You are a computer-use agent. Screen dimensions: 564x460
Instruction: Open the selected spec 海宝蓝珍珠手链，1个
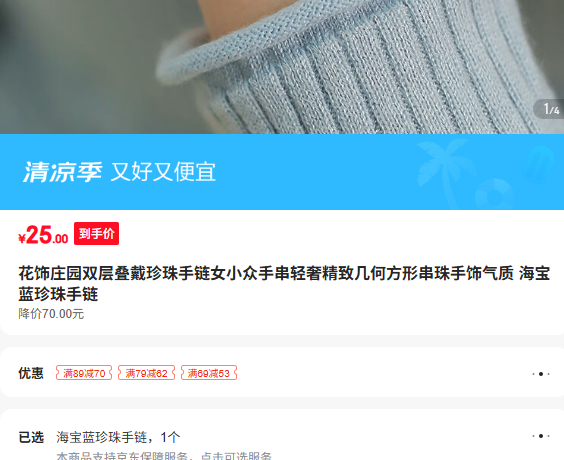point(118,437)
